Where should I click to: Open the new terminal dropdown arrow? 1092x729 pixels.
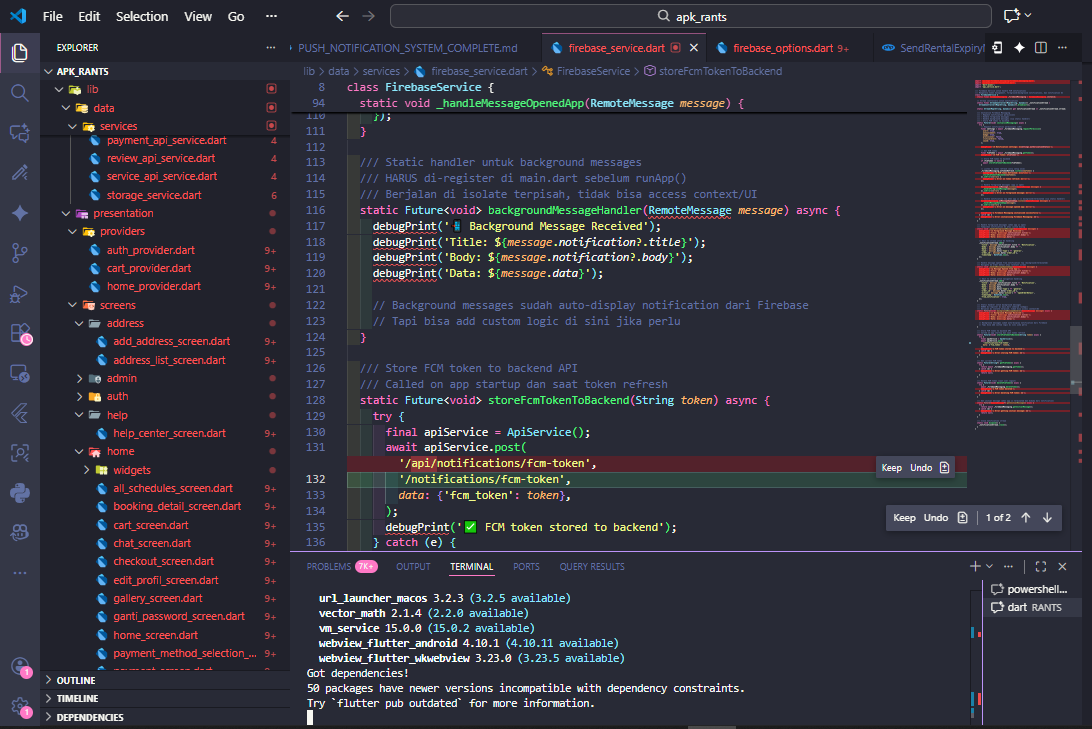pos(990,566)
